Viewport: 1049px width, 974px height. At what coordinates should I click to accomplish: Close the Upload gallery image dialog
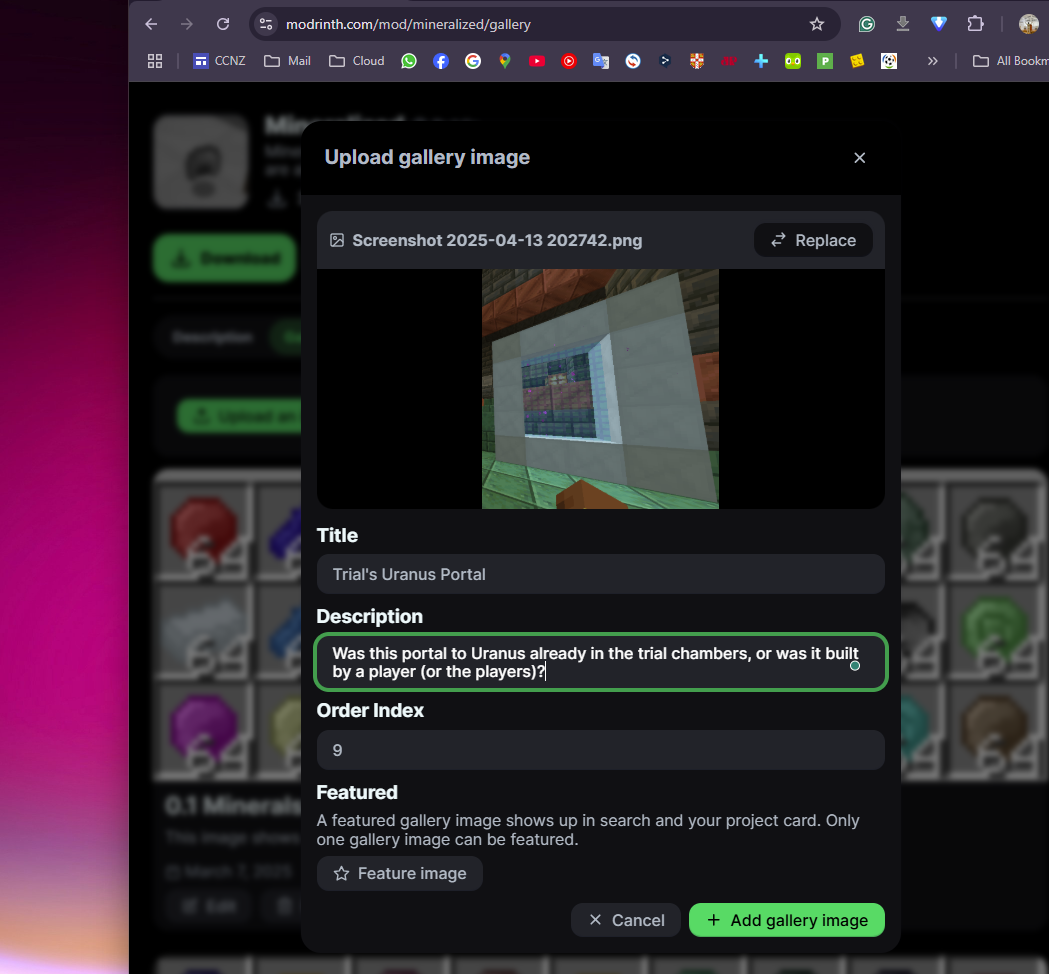click(x=860, y=158)
